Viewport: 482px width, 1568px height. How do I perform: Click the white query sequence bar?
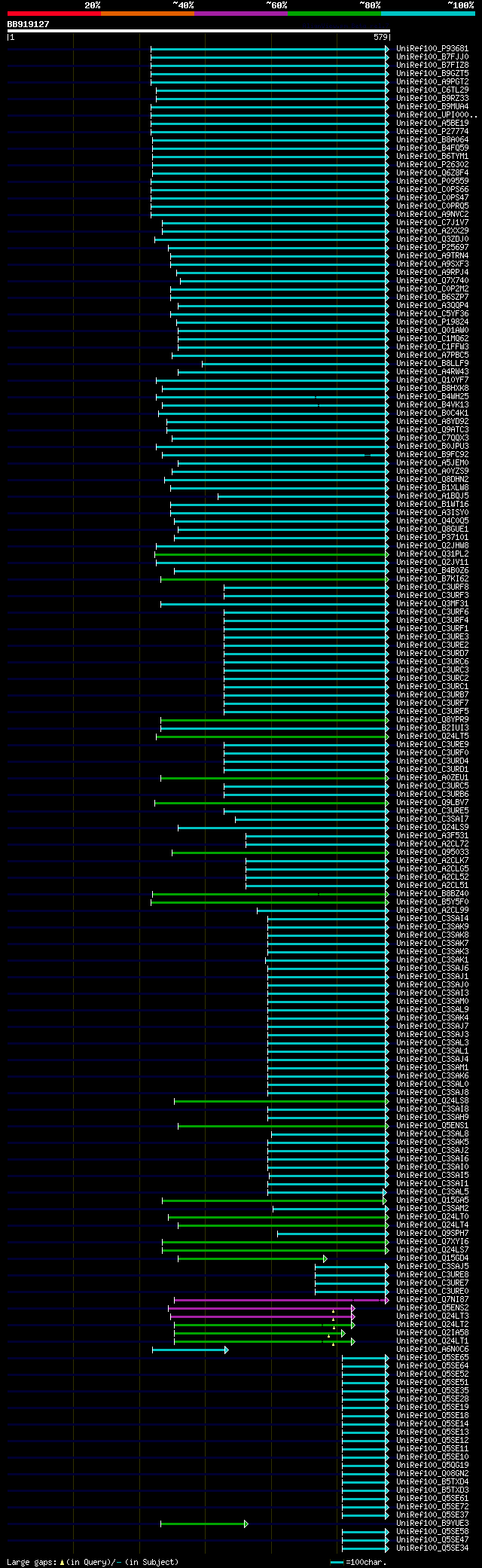pos(198,31)
